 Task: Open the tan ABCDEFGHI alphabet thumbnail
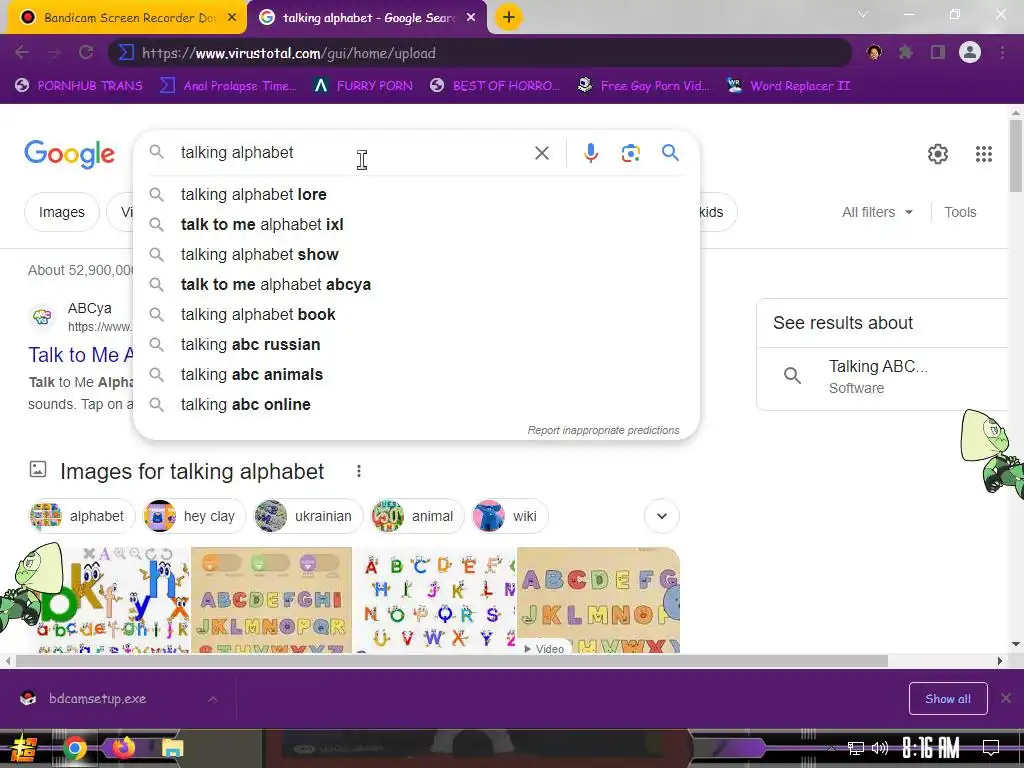(x=271, y=600)
